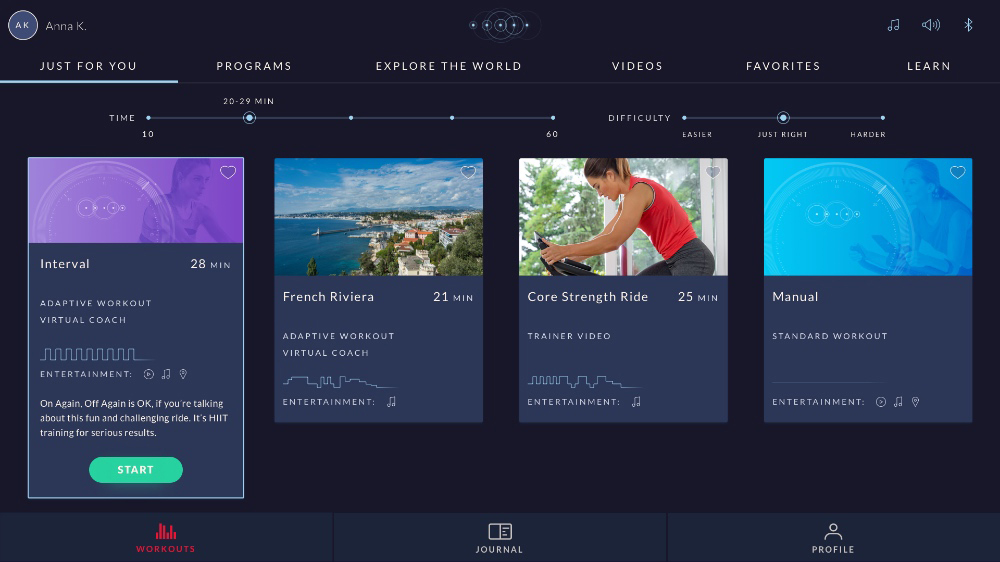Favorite the Interval workout heart
Screen dimensions: 1000x562
228,172
